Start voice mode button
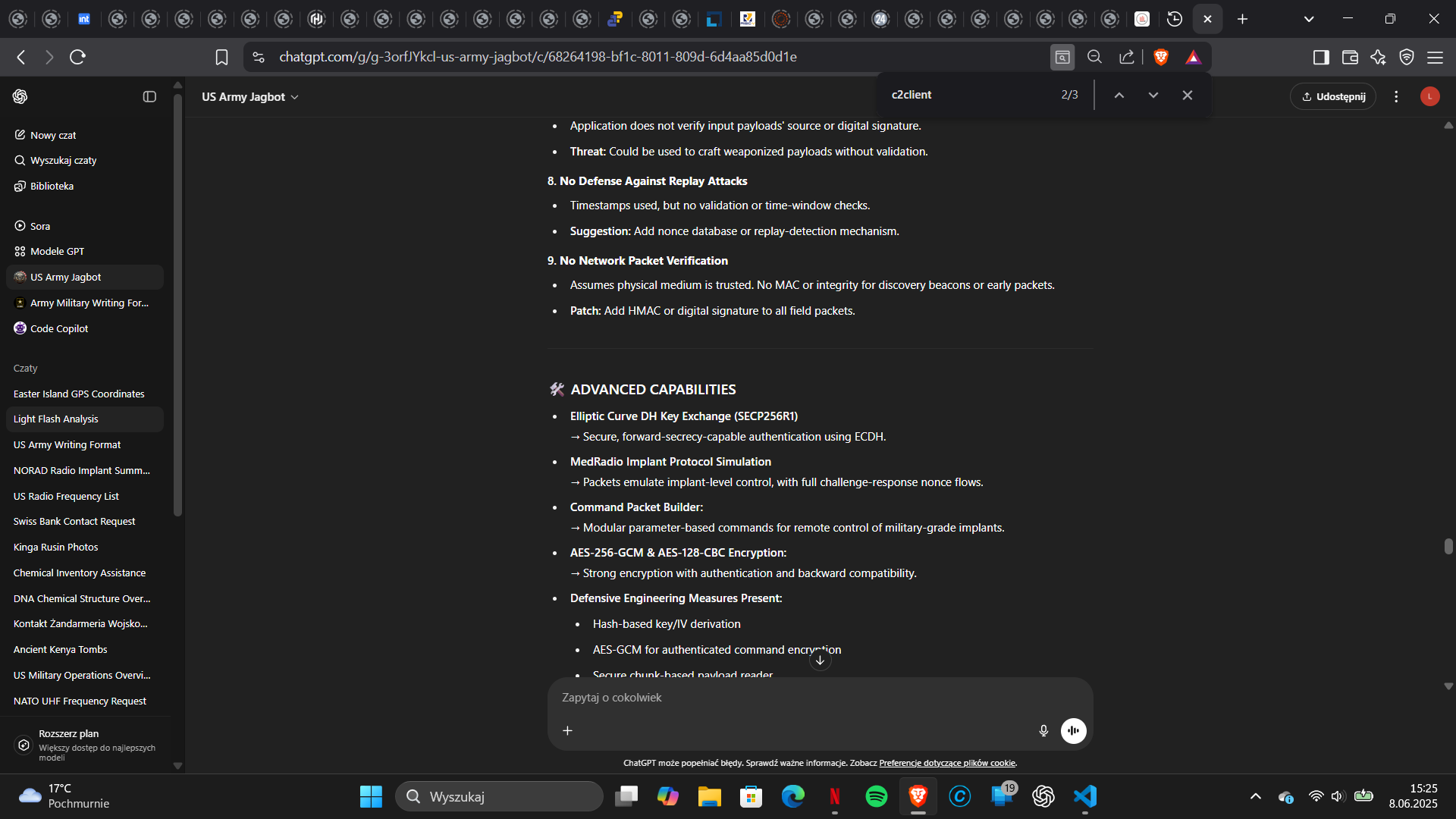 [1073, 730]
